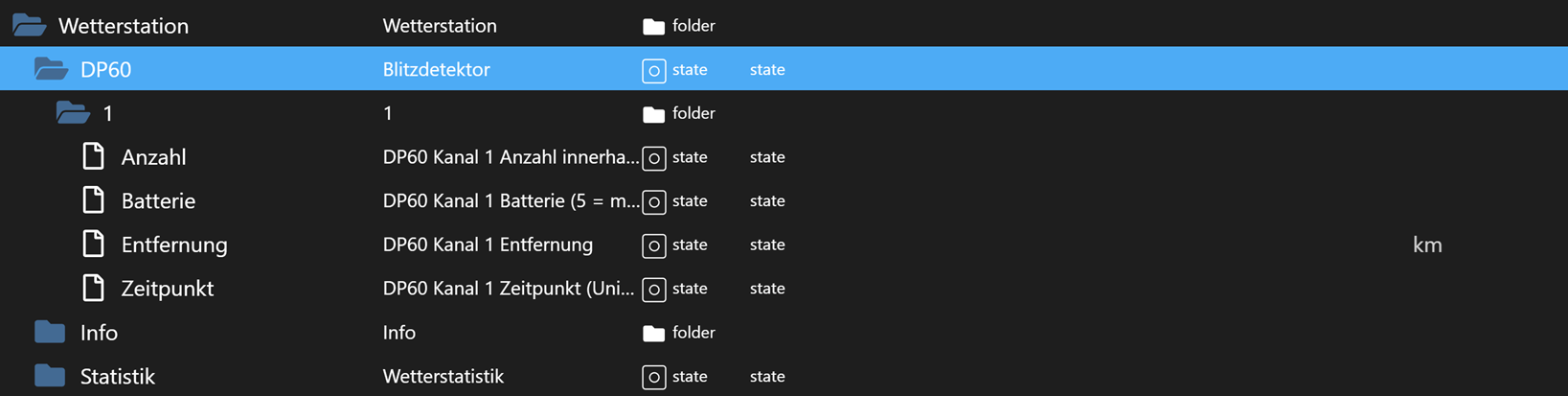The width and height of the screenshot is (1568, 396).
Task: Click the Wetterstatistik name cell
Action: (443, 376)
